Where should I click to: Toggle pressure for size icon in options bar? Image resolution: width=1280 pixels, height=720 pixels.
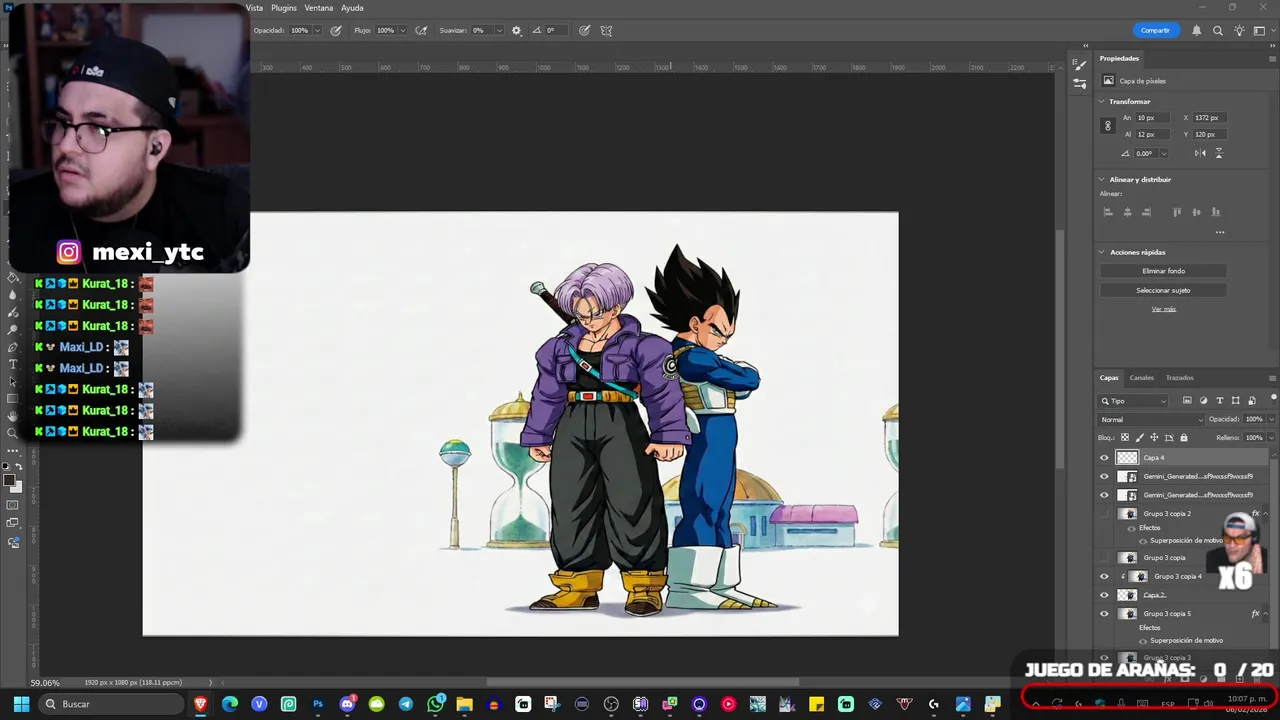pos(584,31)
